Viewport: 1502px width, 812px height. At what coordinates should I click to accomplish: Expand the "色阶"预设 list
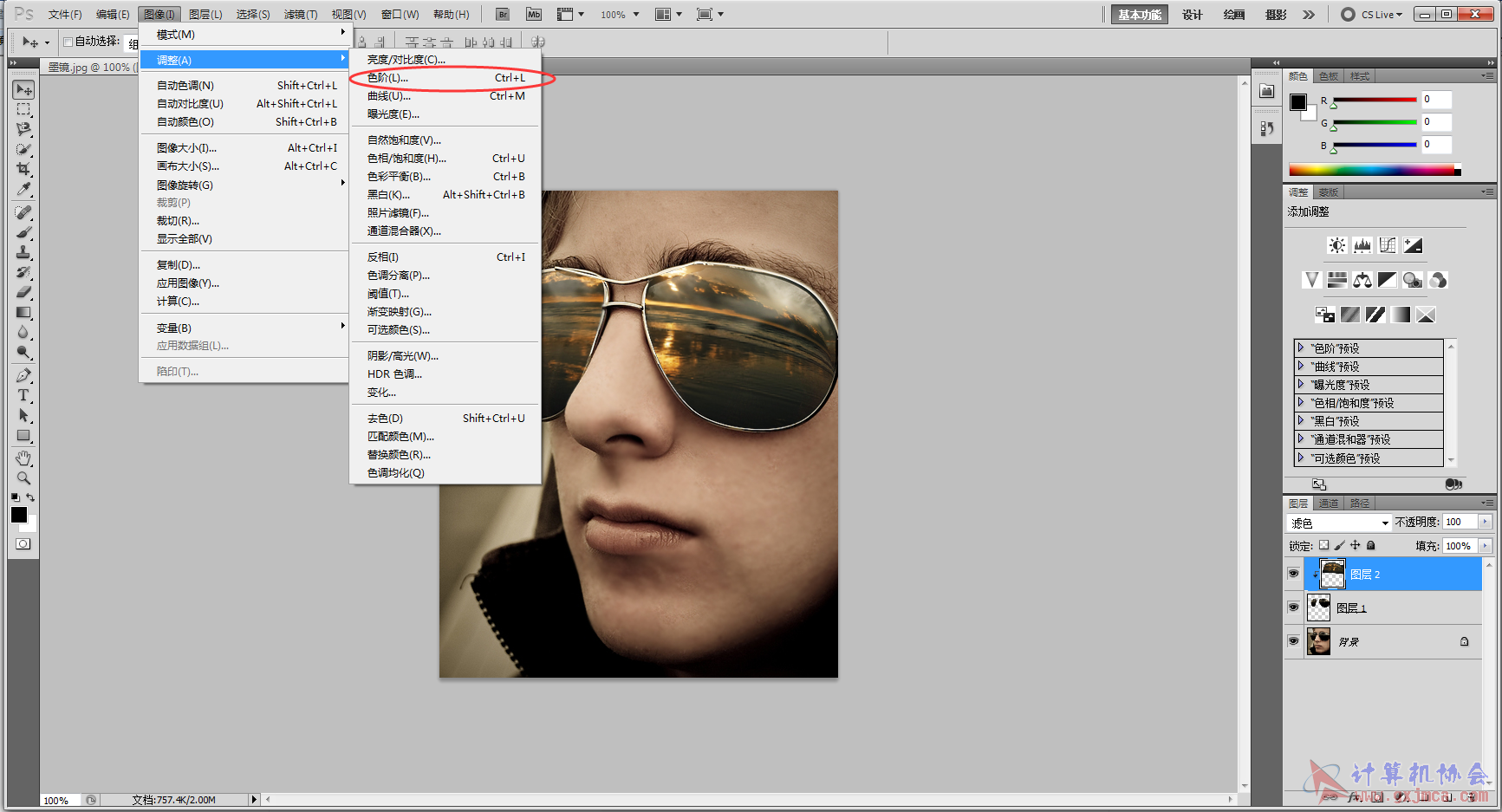coord(1301,348)
